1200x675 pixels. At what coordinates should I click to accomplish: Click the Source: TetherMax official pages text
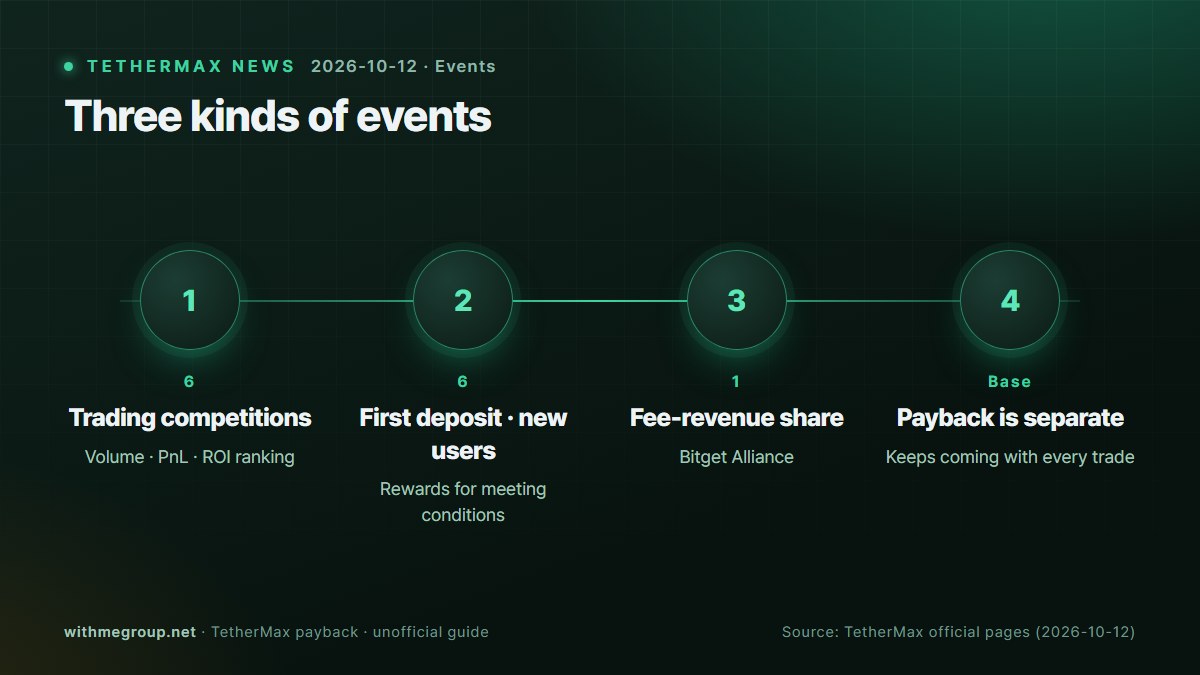pos(958,632)
